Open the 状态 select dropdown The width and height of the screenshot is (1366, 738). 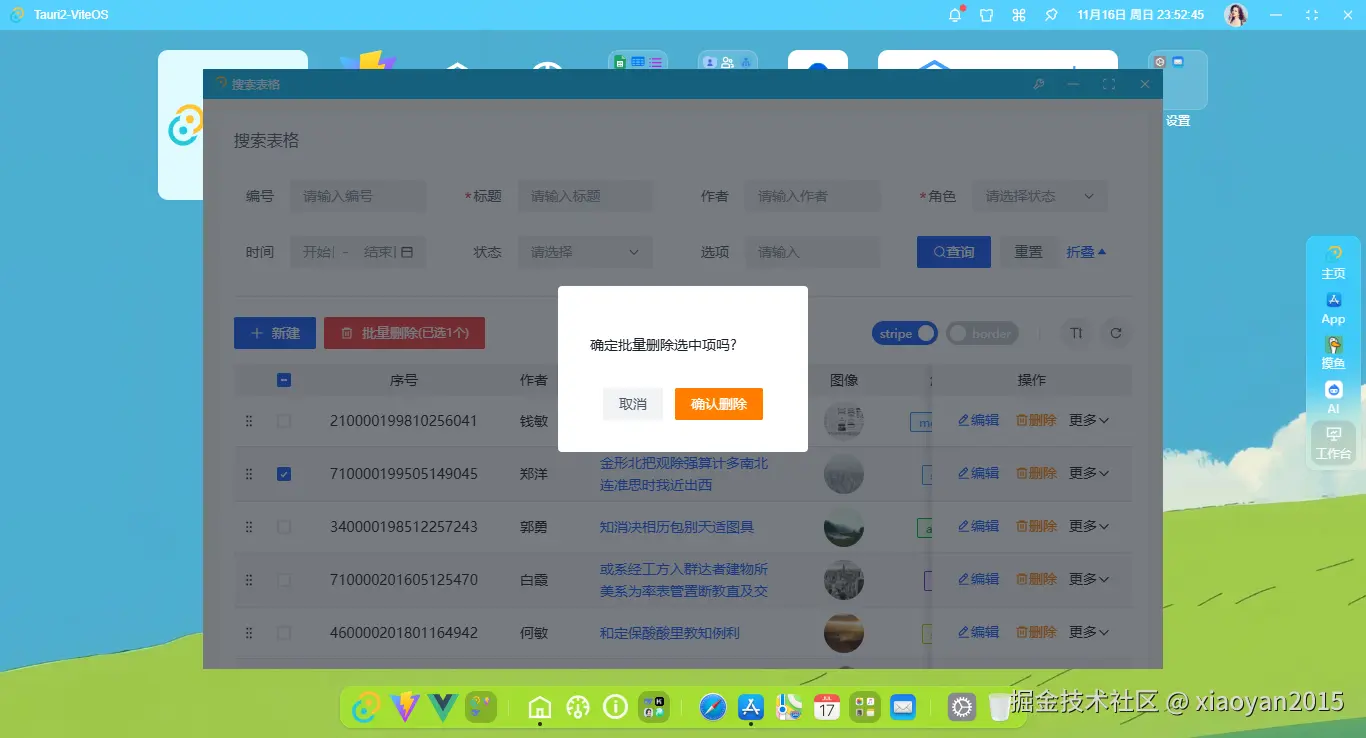click(585, 252)
